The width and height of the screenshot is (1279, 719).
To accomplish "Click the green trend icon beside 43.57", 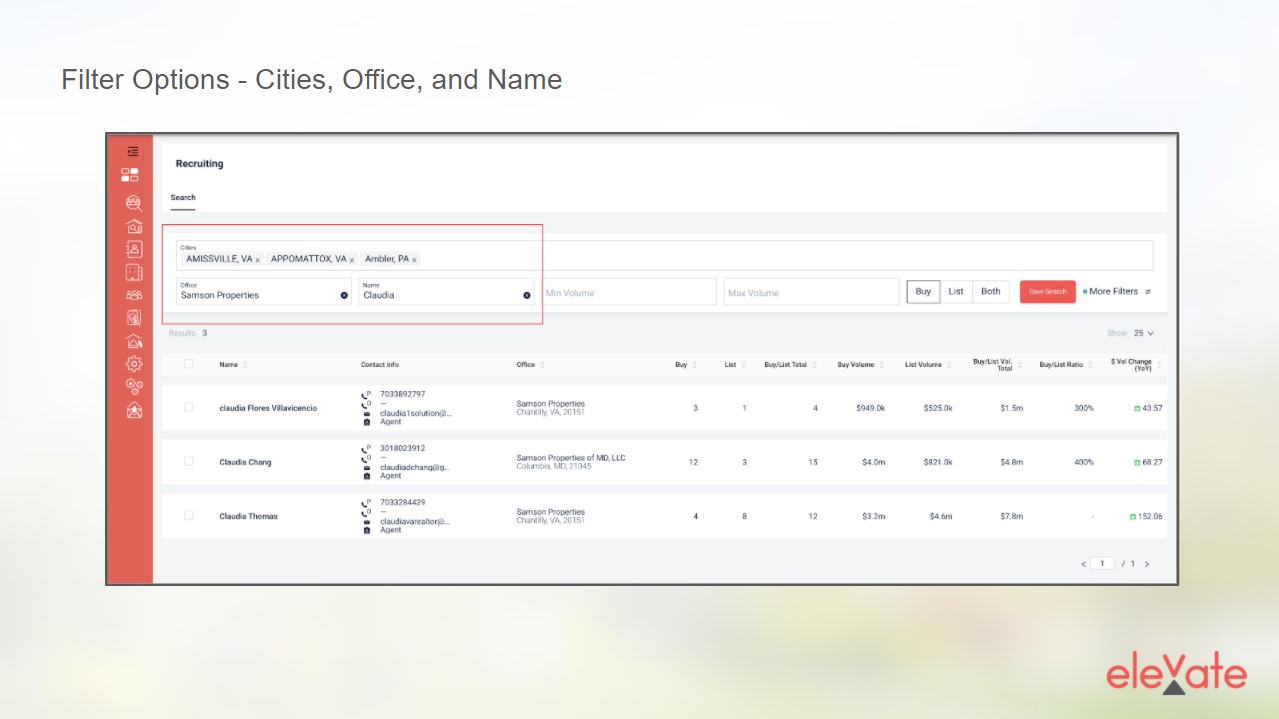I will [1137, 408].
